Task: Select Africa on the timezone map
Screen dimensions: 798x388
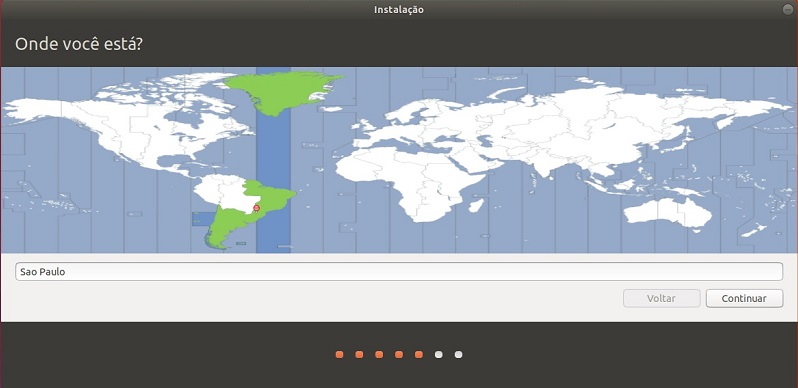Action: coord(412,183)
